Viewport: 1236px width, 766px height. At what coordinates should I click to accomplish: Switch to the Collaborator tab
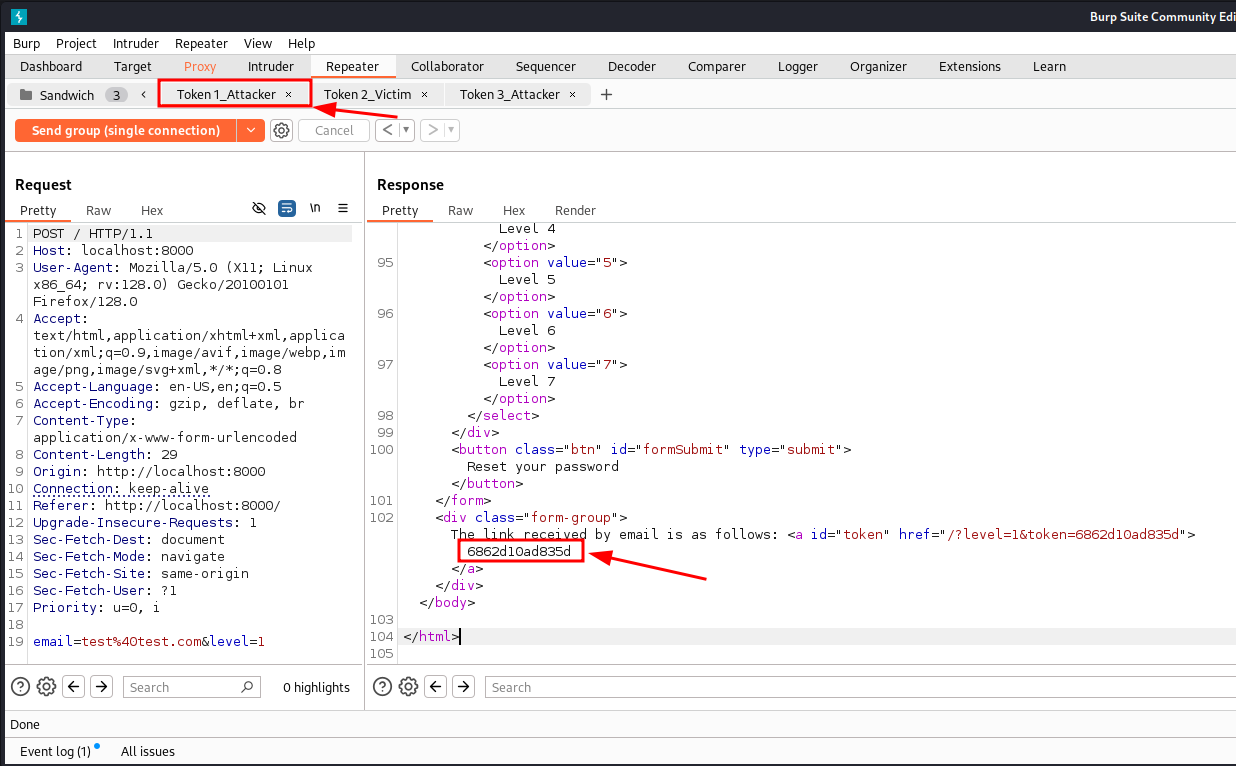(x=447, y=66)
